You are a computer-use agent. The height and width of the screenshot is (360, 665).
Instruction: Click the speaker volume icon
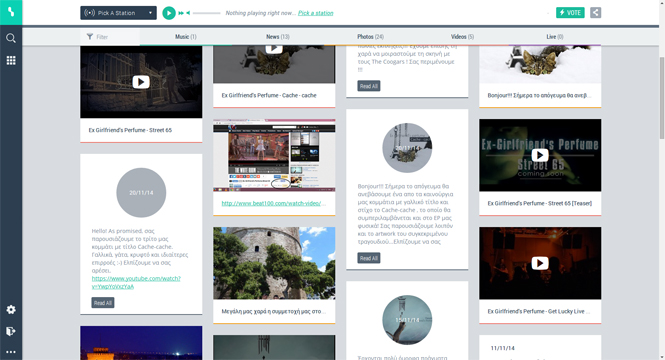click(x=188, y=13)
